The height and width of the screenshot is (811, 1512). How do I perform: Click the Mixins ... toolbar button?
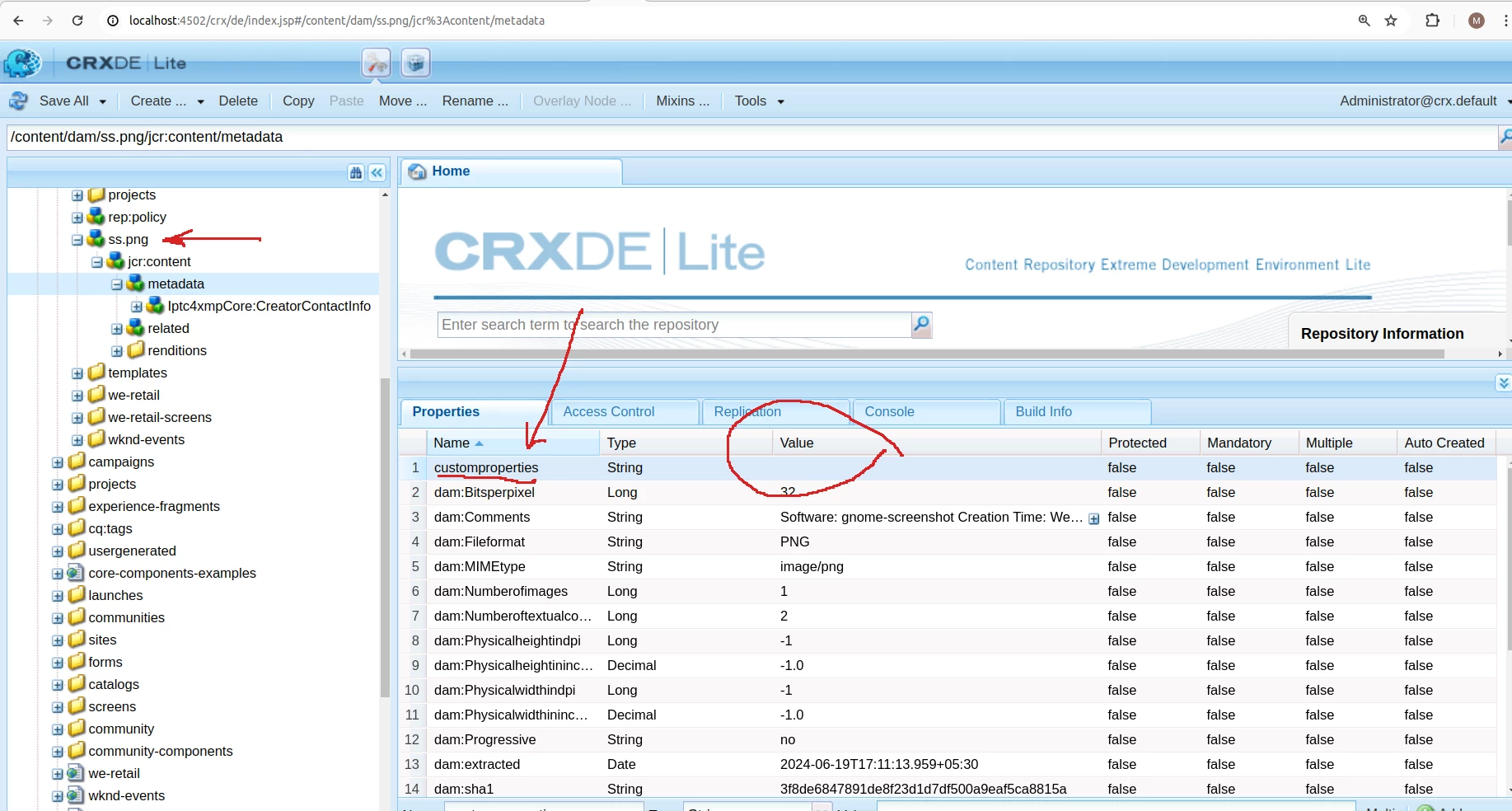point(683,101)
